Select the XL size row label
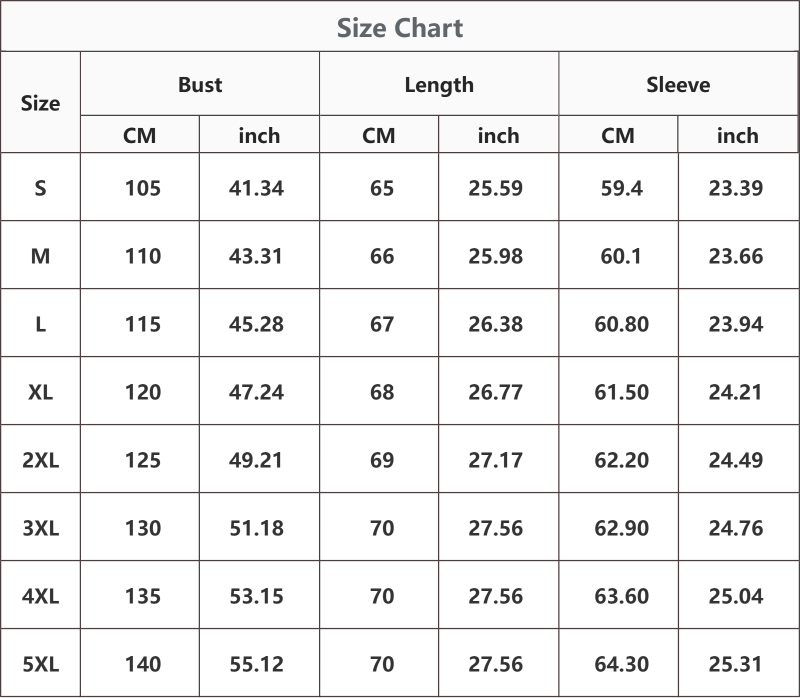800x698 pixels. click(40, 392)
